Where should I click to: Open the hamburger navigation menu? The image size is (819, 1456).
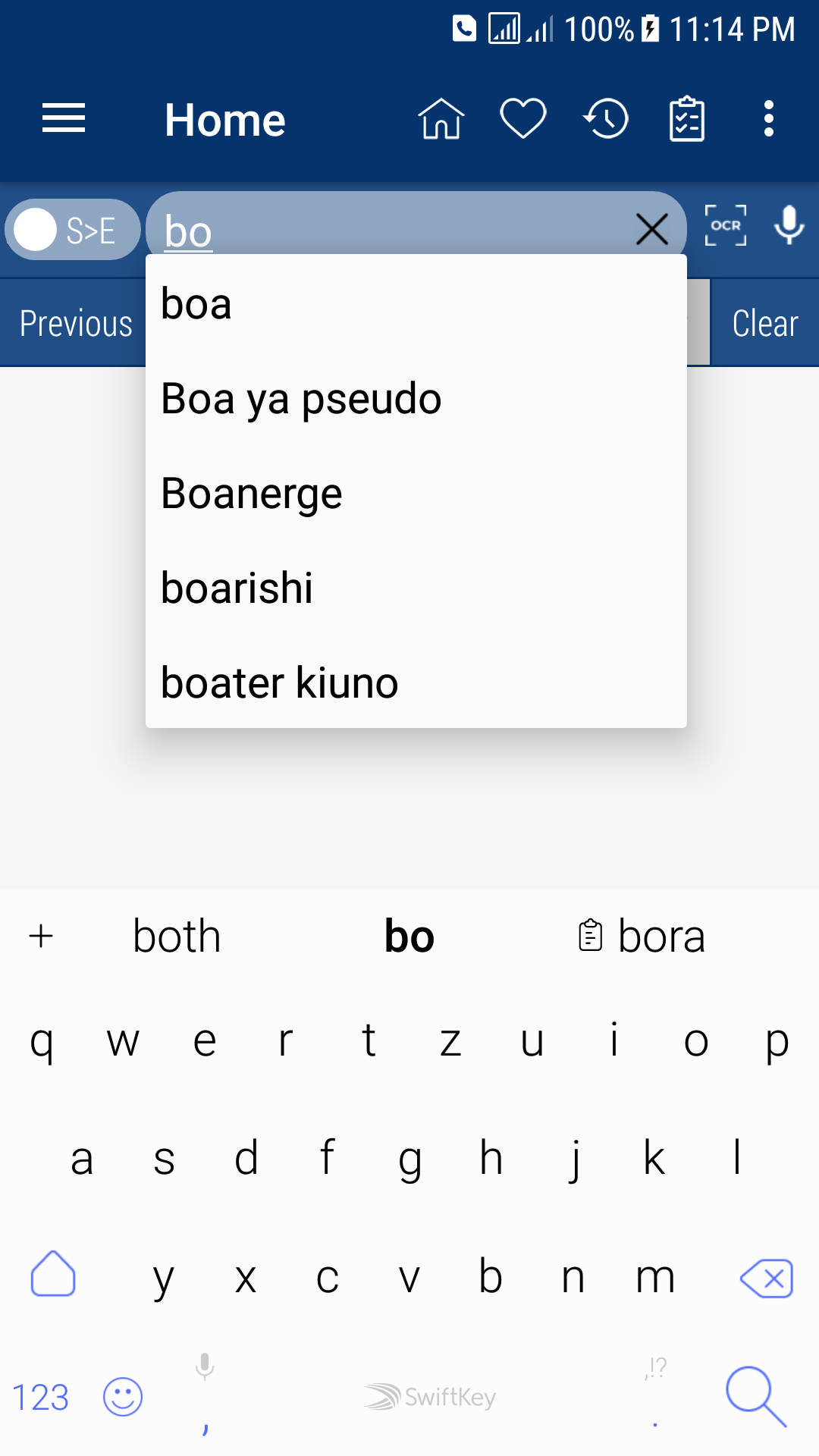(64, 119)
